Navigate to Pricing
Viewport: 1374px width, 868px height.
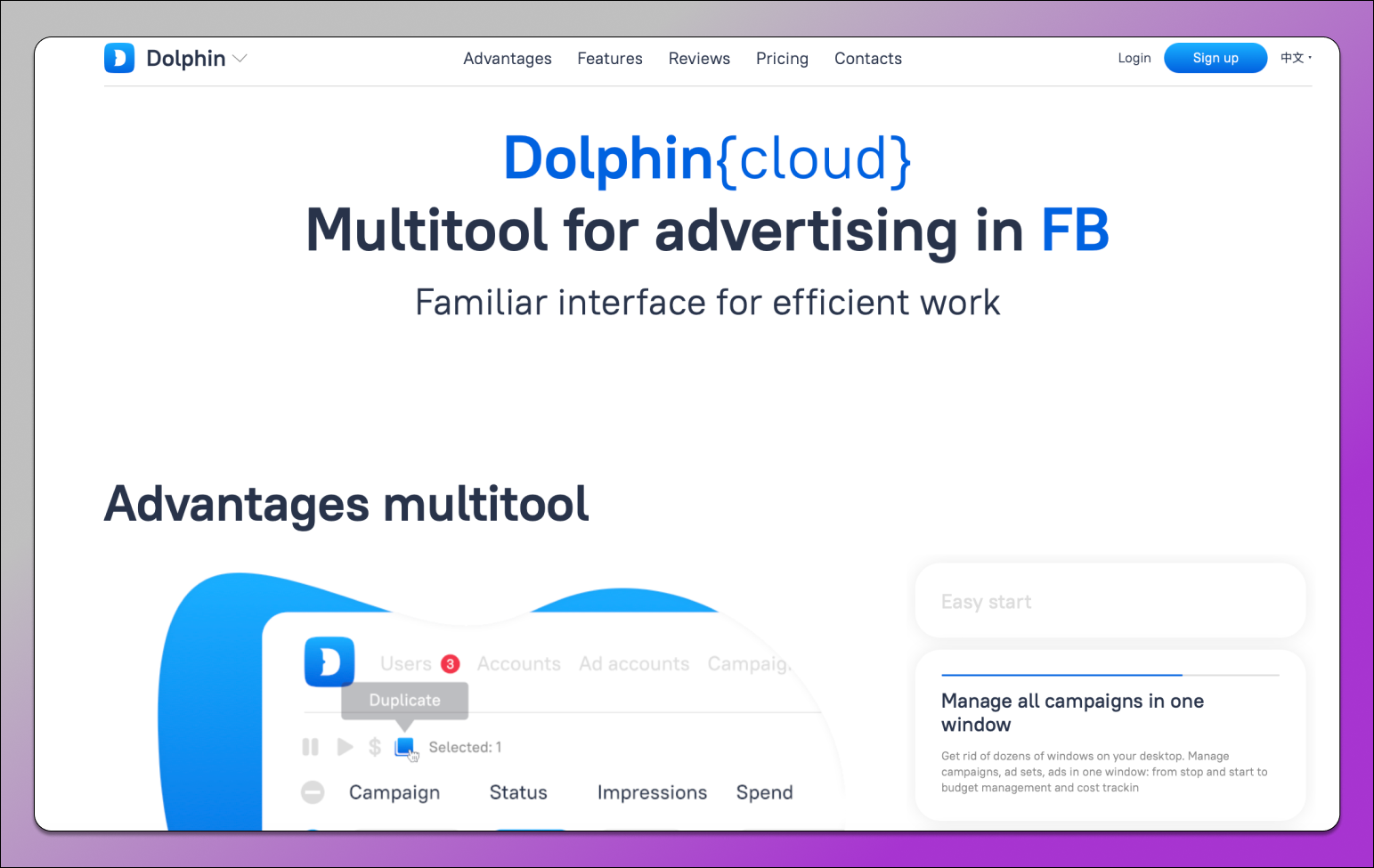pos(782,59)
